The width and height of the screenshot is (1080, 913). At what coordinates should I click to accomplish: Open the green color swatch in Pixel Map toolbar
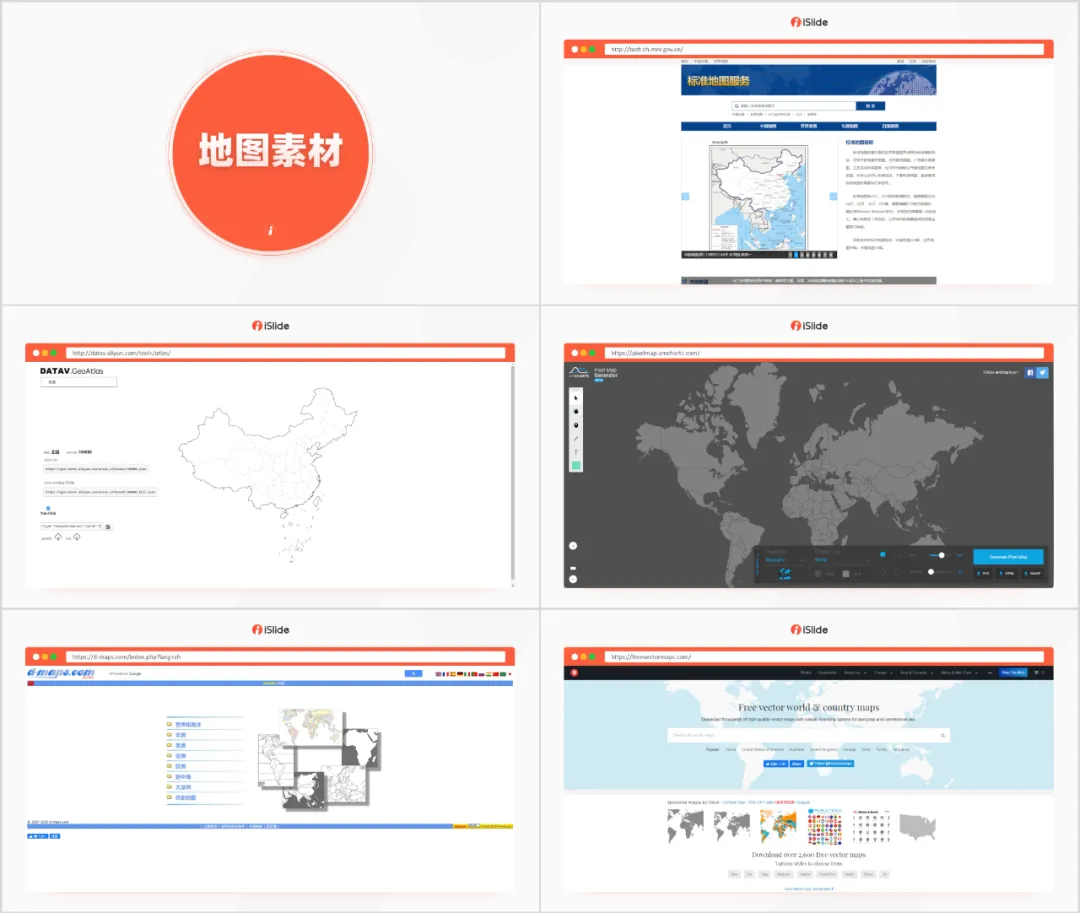(x=576, y=466)
